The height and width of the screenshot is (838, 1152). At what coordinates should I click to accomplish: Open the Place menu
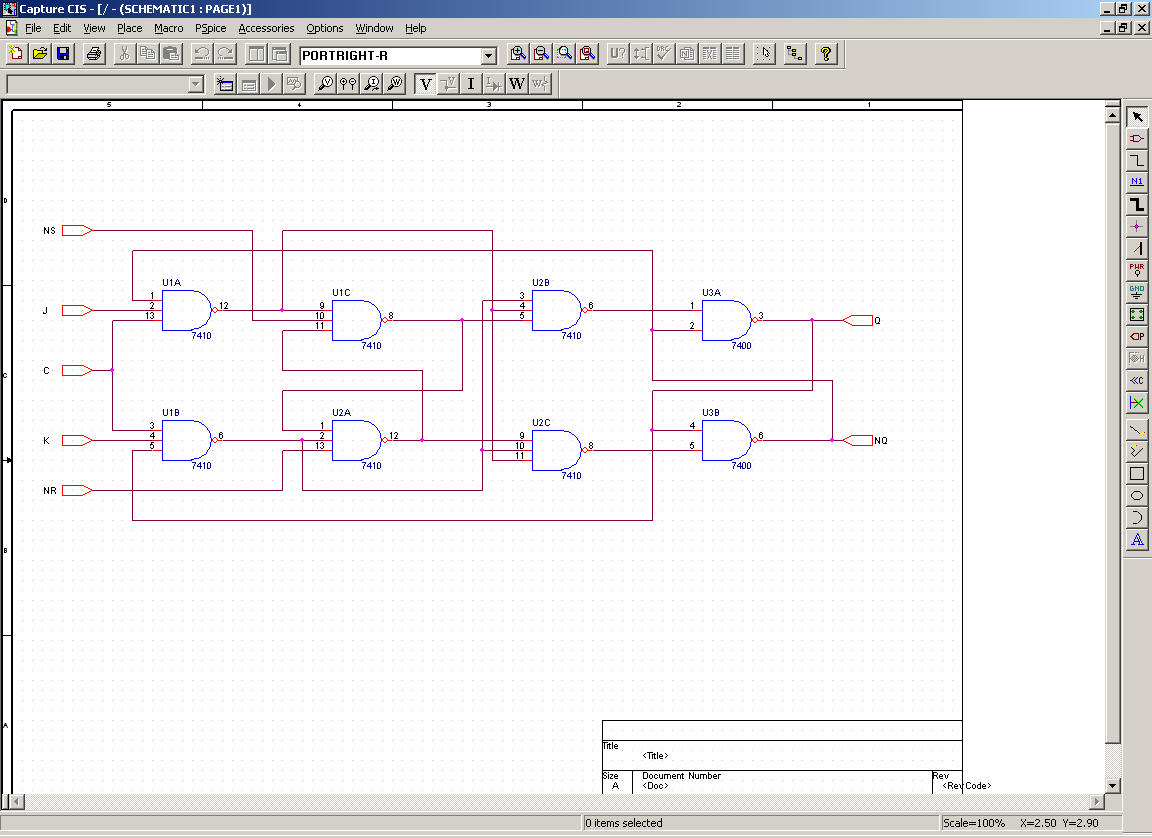tap(129, 28)
